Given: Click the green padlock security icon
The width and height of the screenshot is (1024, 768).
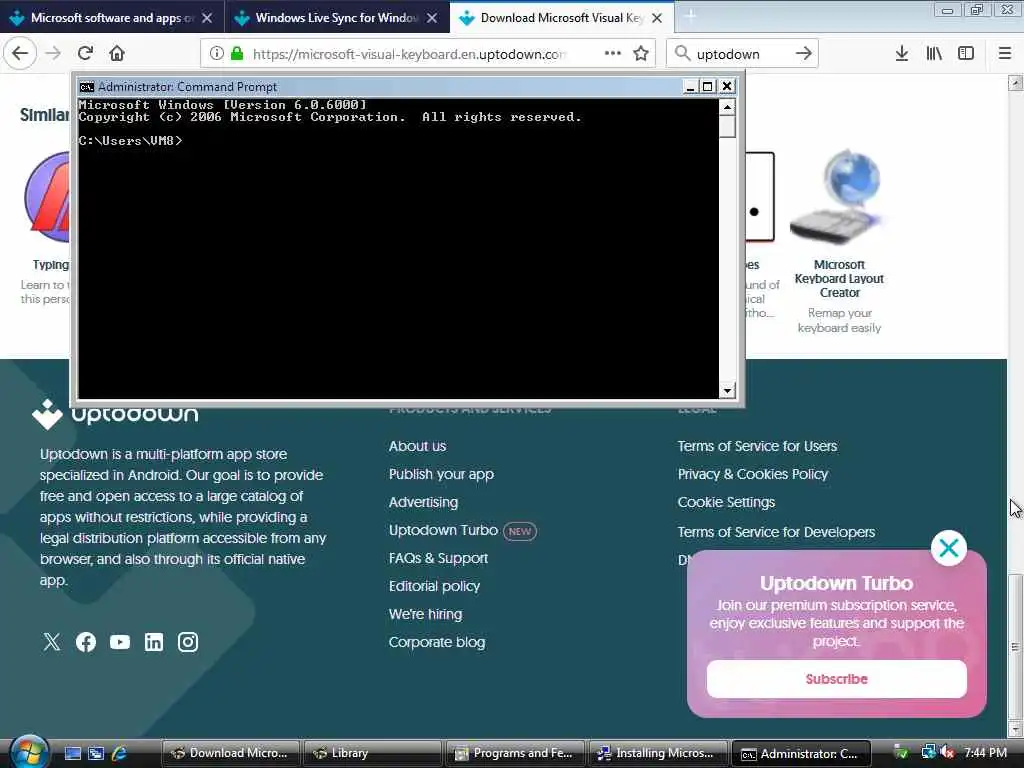Looking at the screenshot, I should [x=237, y=54].
